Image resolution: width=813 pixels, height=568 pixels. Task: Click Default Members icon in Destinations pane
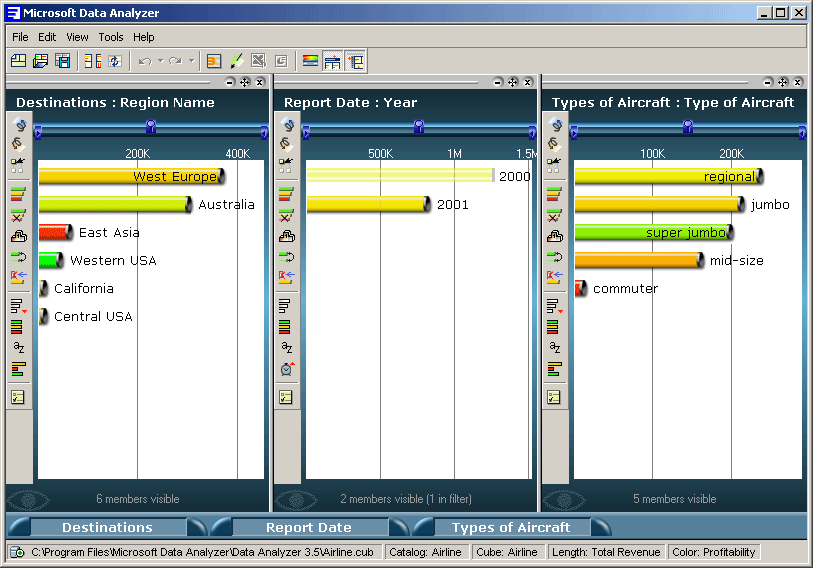(19, 165)
